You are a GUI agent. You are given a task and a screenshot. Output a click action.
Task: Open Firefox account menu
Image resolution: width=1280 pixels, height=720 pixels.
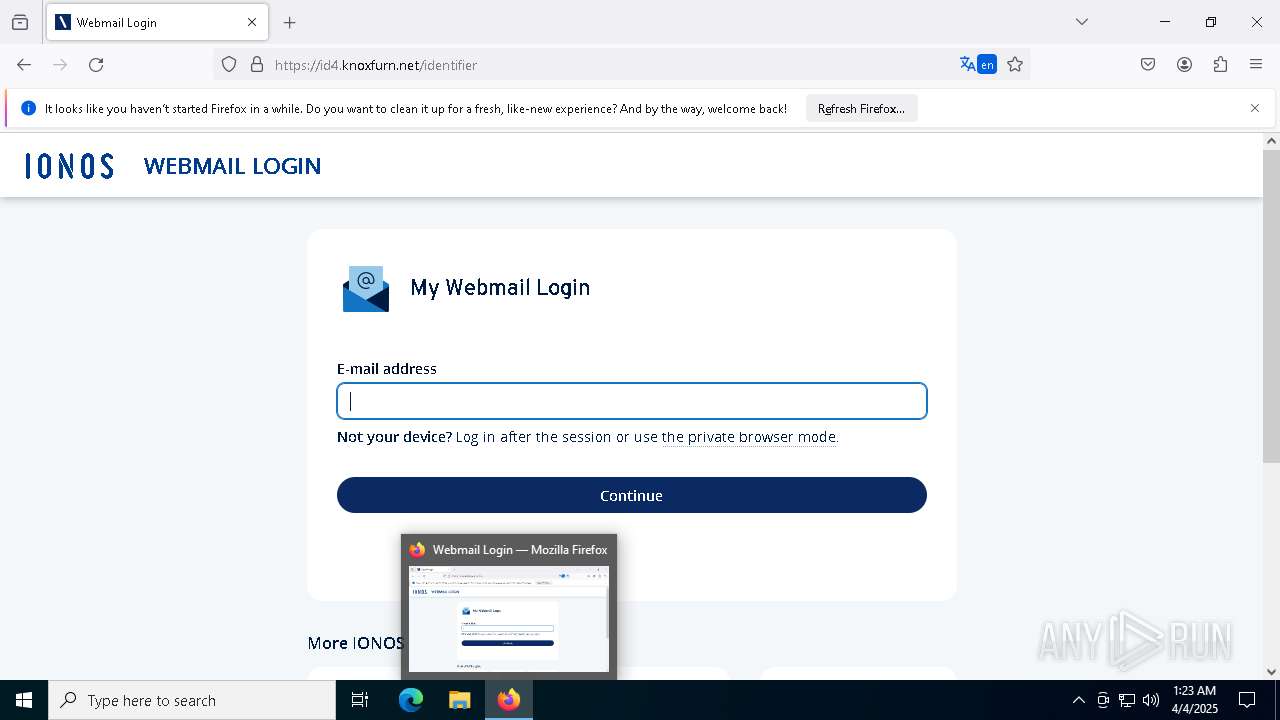1184,65
